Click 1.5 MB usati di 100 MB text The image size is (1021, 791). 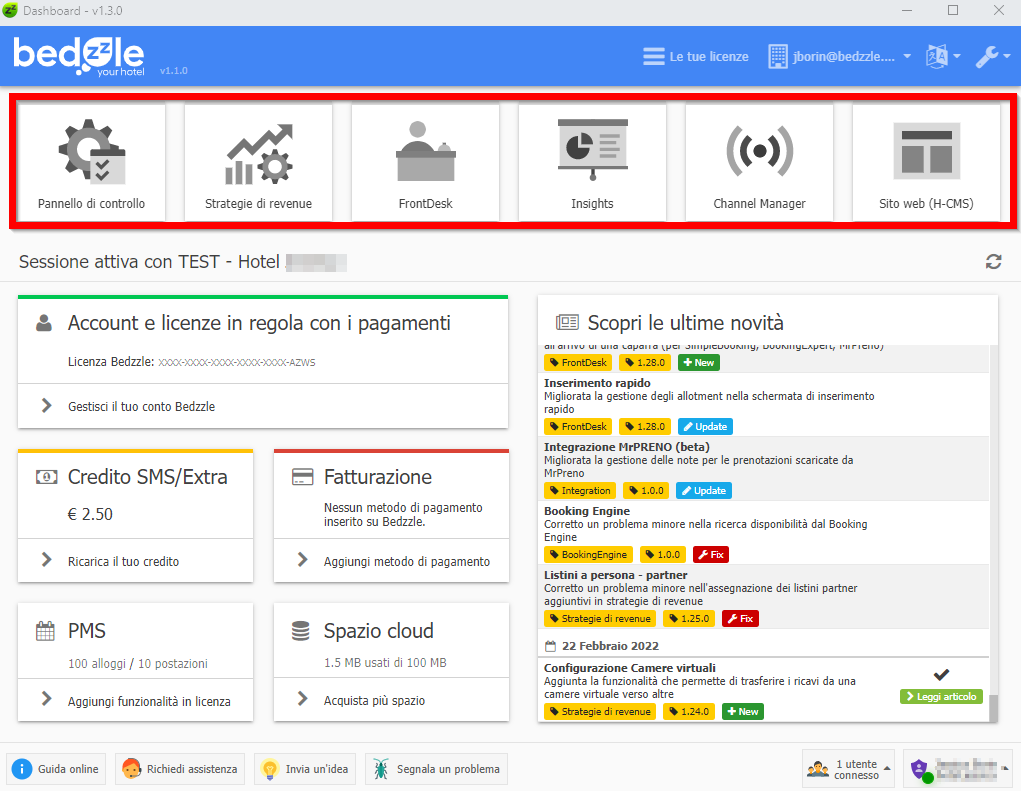pyautogui.click(x=385, y=663)
